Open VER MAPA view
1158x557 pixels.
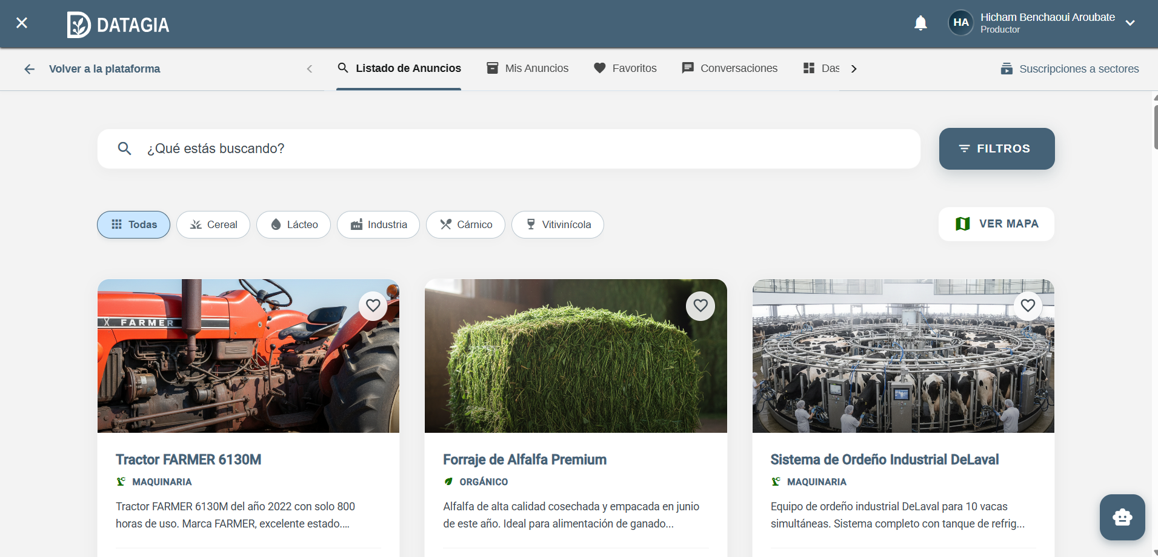tap(996, 224)
